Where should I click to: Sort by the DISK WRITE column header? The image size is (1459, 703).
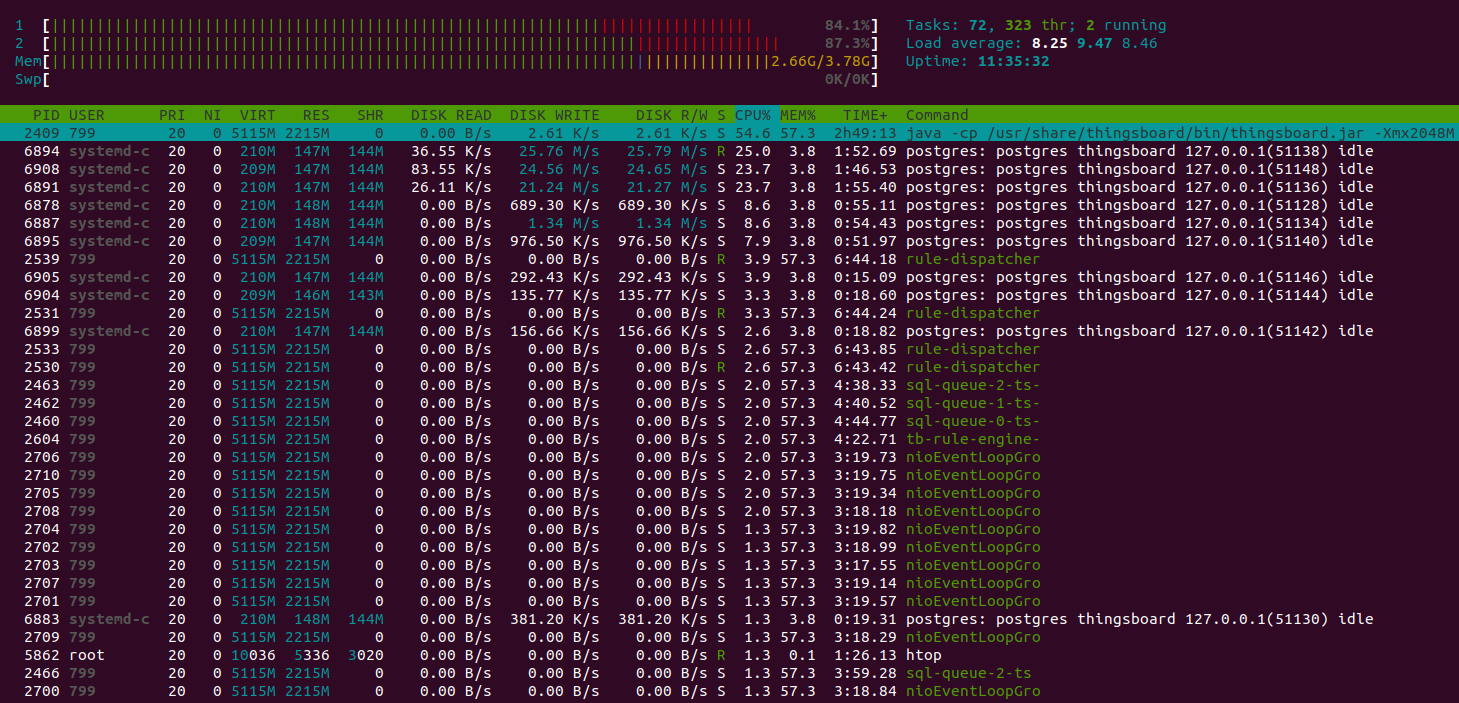pos(554,115)
